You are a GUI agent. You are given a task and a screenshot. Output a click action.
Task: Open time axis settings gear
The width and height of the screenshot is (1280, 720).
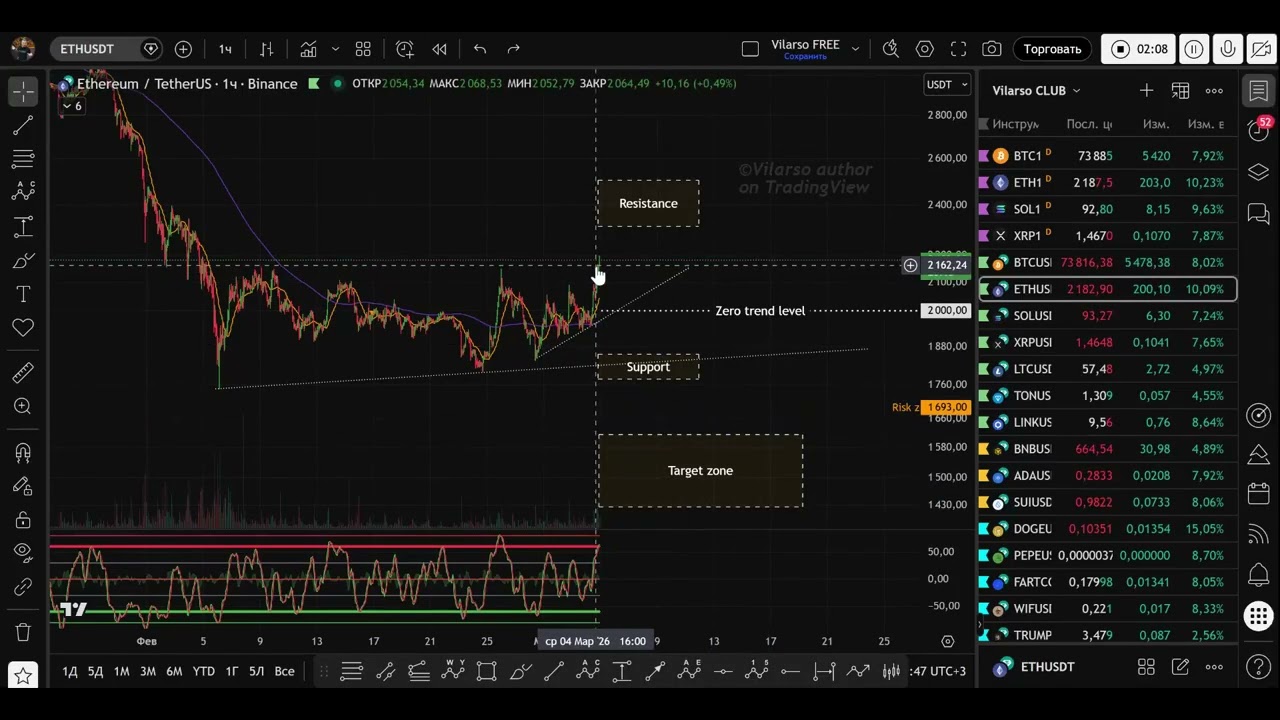[948, 641]
